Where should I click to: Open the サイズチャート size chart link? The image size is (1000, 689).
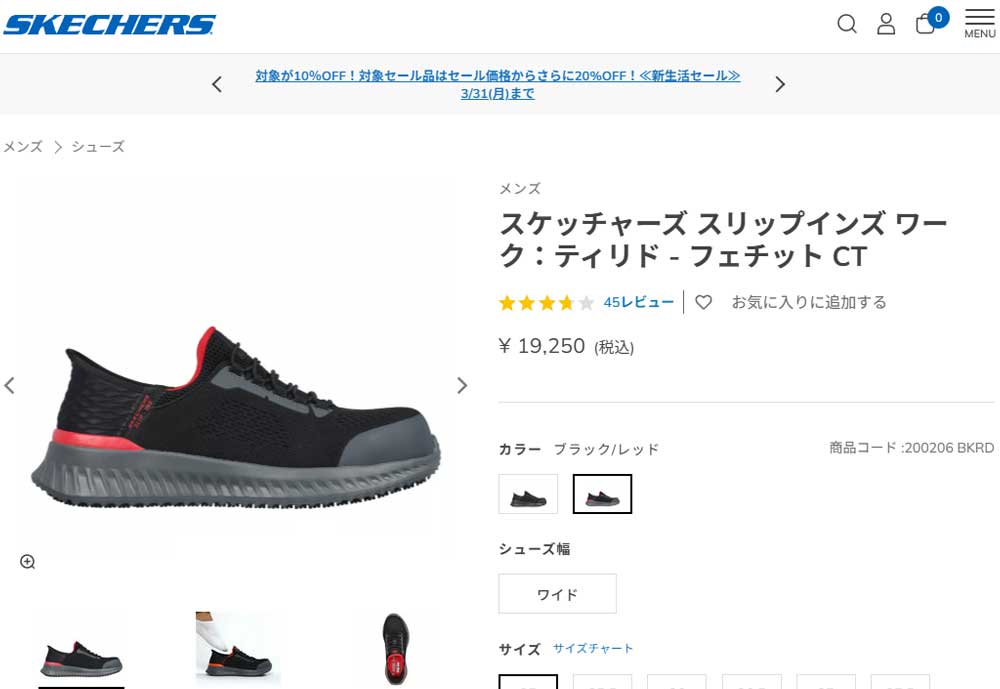pos(592,648)
